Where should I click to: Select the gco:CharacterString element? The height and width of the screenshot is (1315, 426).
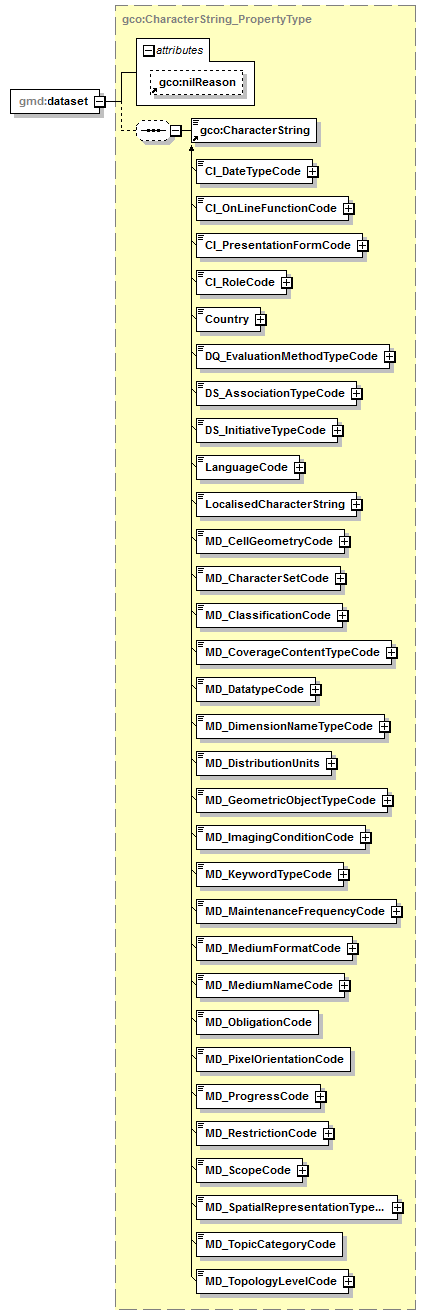(x=253, y=130)
